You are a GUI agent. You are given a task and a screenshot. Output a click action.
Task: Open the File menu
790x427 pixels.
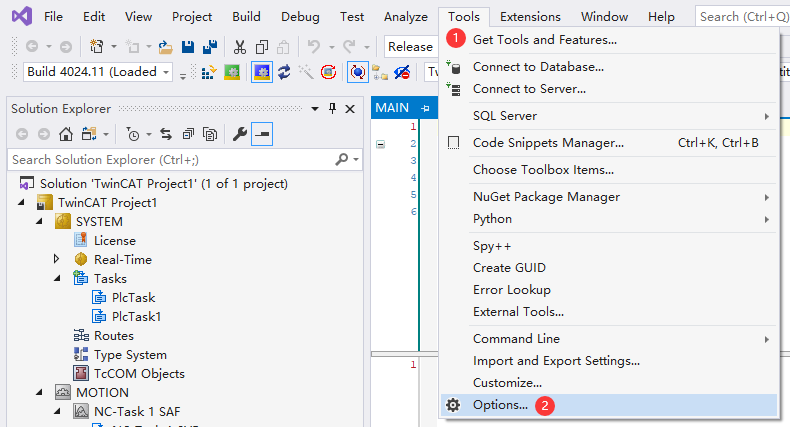coord(53,17)
